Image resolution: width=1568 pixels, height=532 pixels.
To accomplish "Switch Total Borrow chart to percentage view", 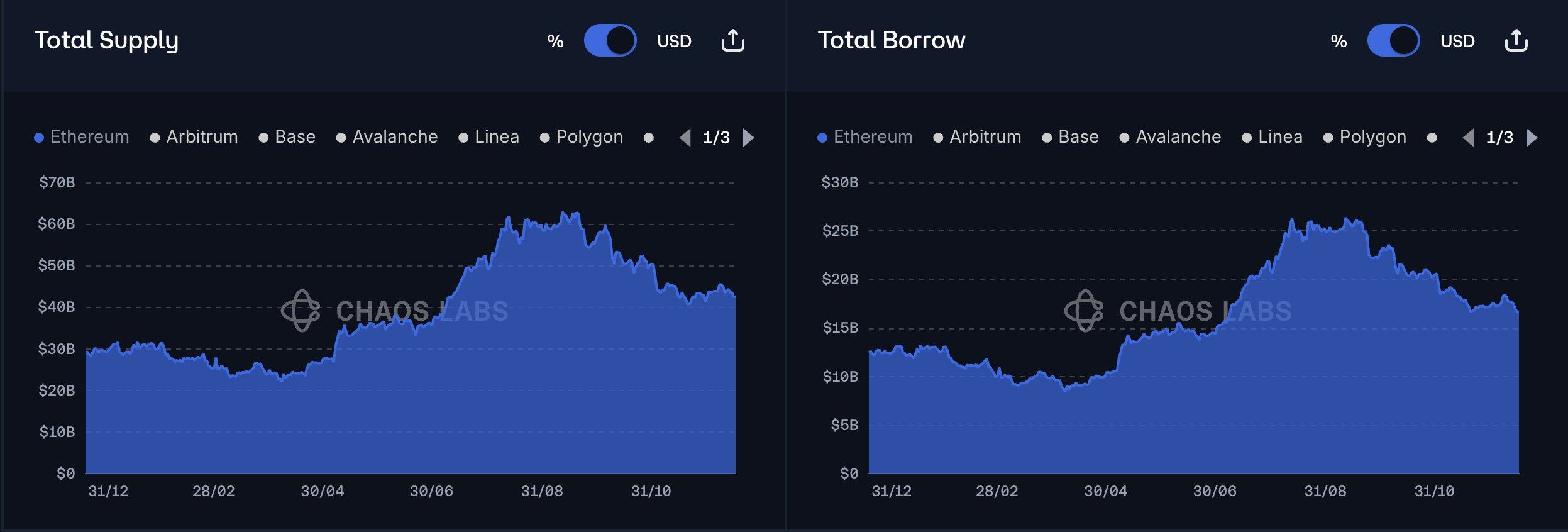I will coord(1394,40).
